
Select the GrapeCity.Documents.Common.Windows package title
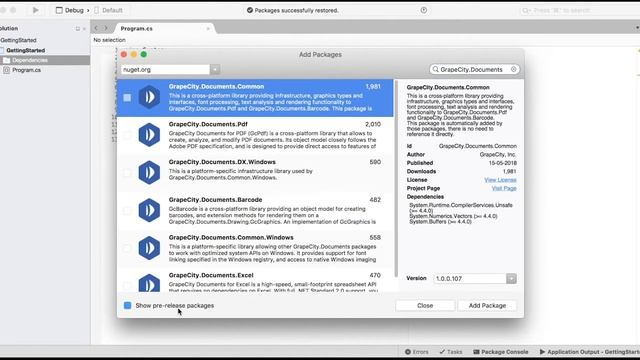tap(231, 238)
